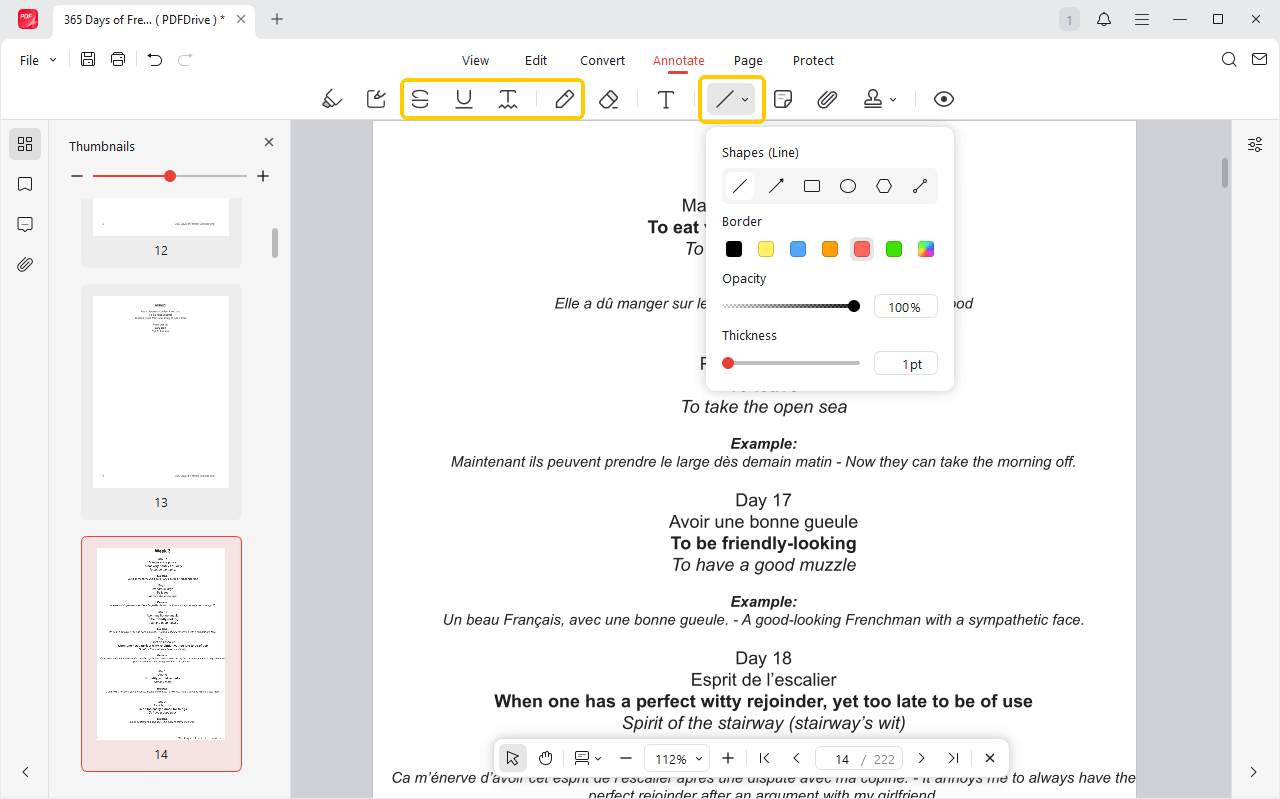Switch to the Convert tab
The image size is (1280, 799).
click(603, 60)
